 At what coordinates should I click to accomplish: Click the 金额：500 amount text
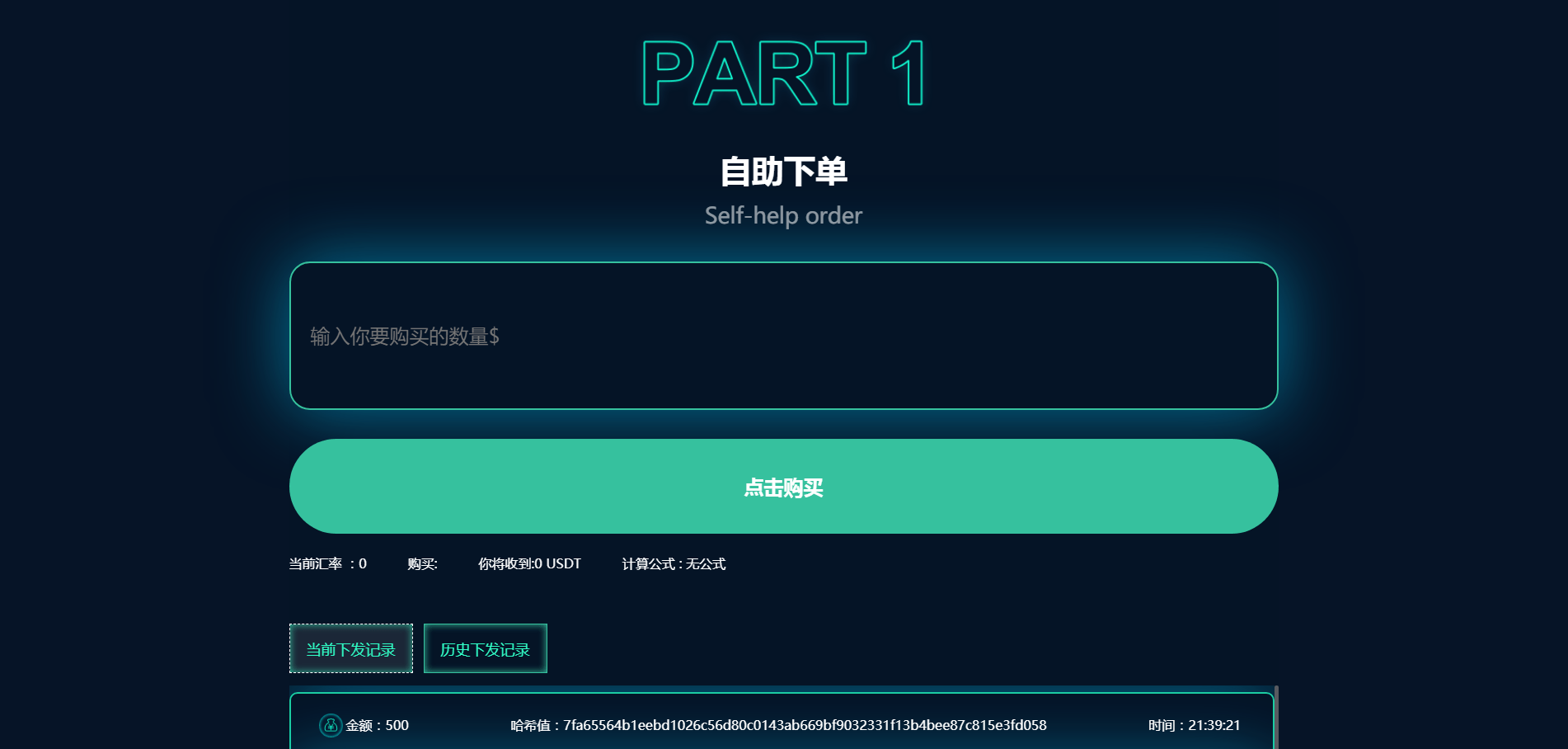pyautogui.click(x=376, y=725)
